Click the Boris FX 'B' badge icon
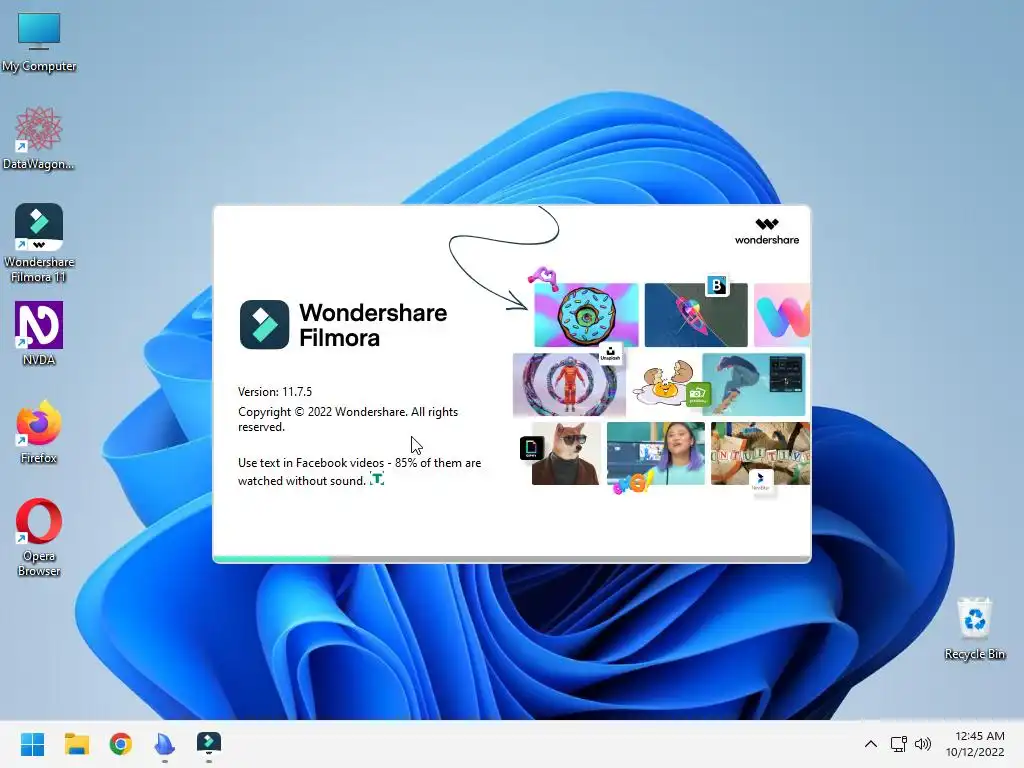 pos(716,285)
